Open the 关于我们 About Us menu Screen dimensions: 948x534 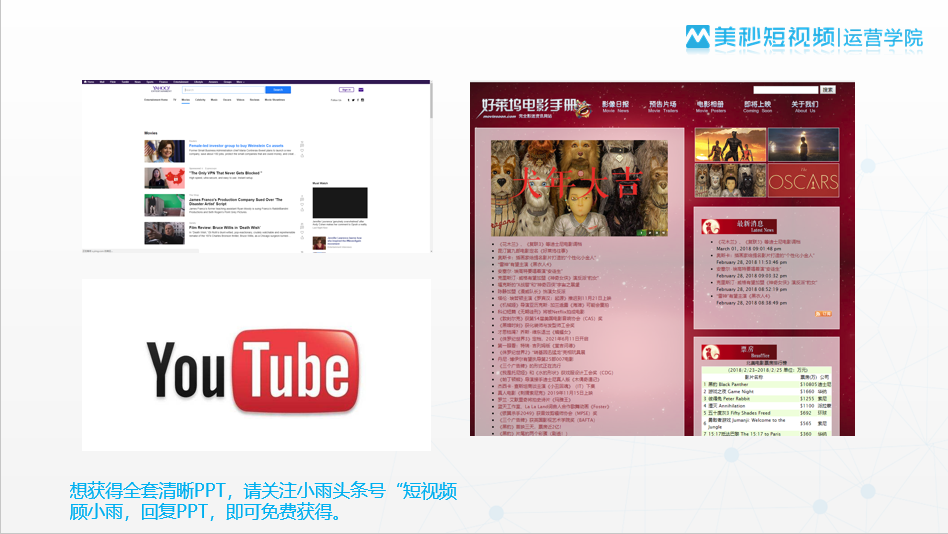coord(805,106)
